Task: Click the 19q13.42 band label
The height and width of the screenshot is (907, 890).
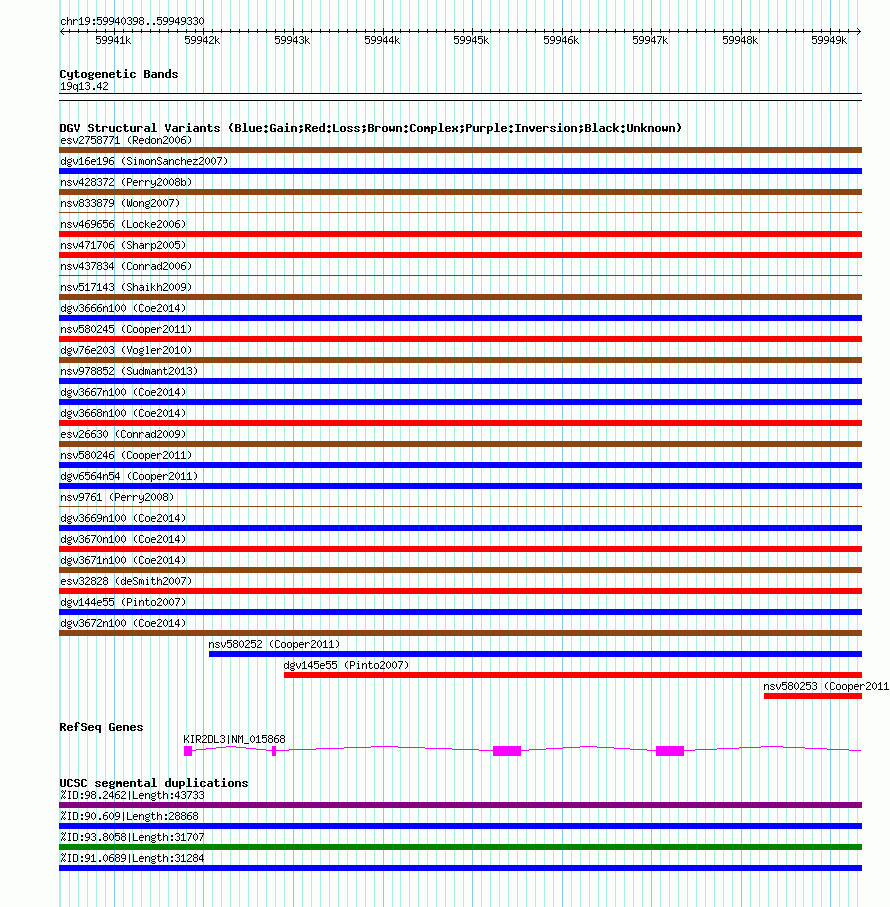Action: [x=84, y=87]
